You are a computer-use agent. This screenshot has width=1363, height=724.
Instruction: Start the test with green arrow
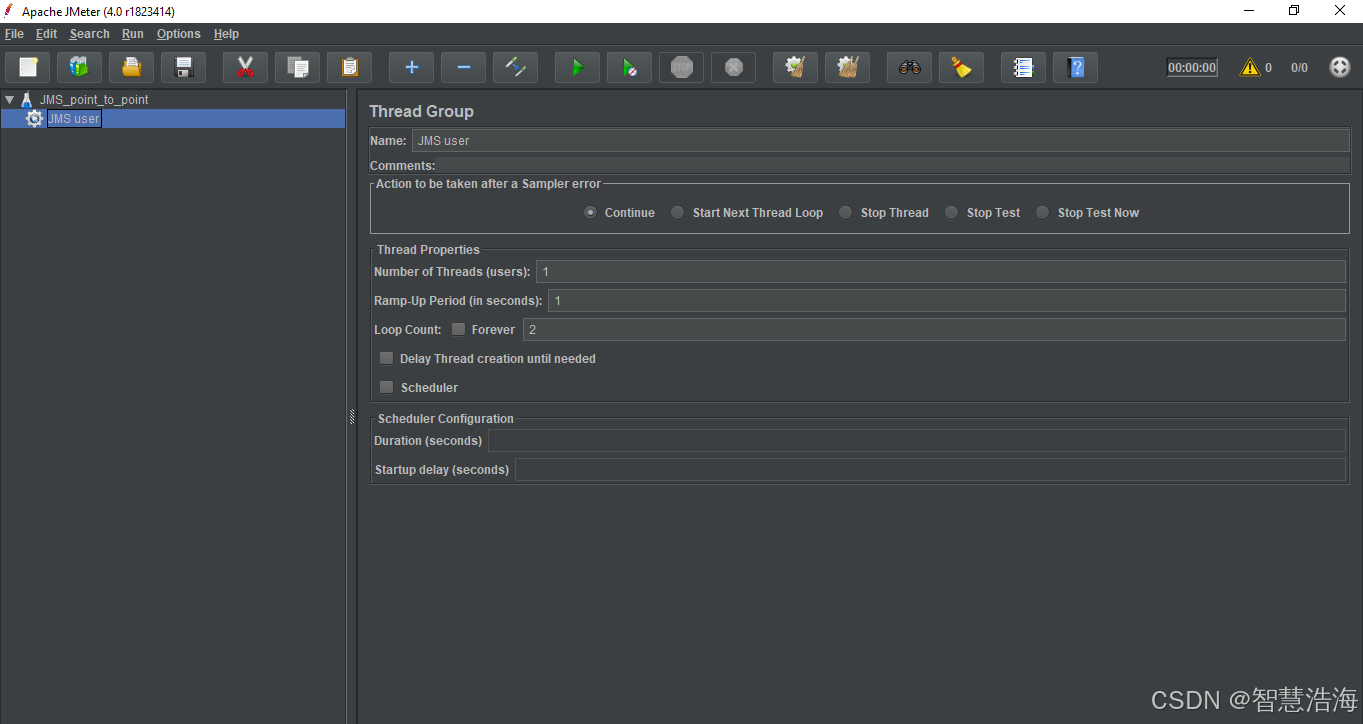point(577,67)
